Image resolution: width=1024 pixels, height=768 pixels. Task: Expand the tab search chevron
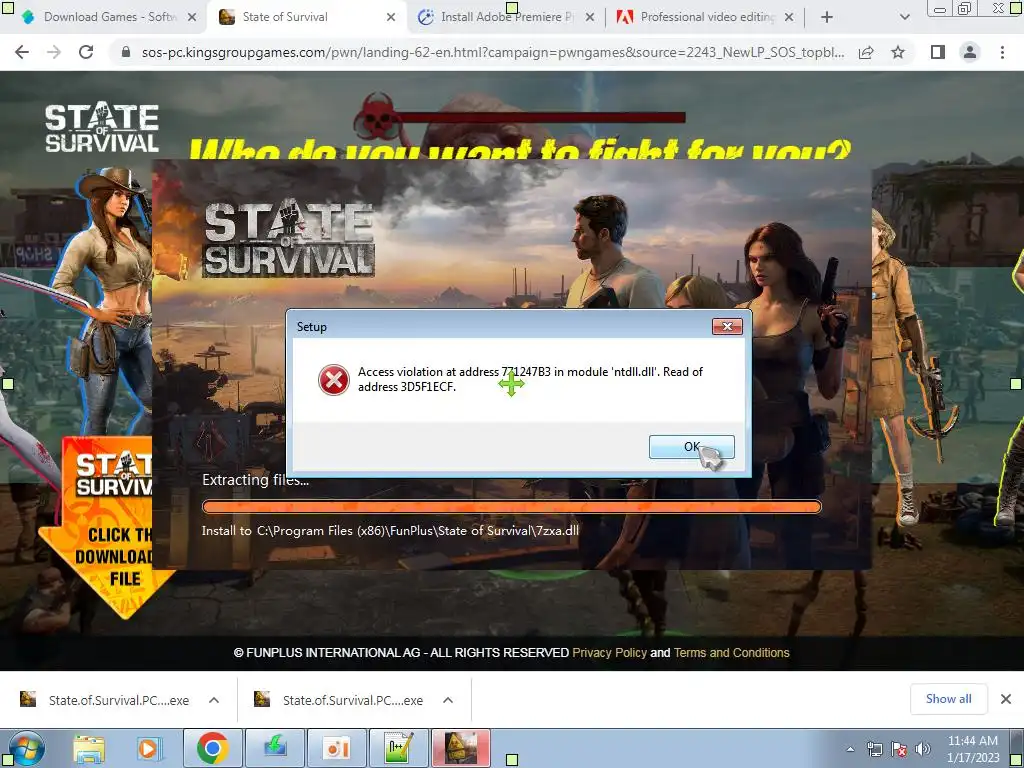coord(904,17)
